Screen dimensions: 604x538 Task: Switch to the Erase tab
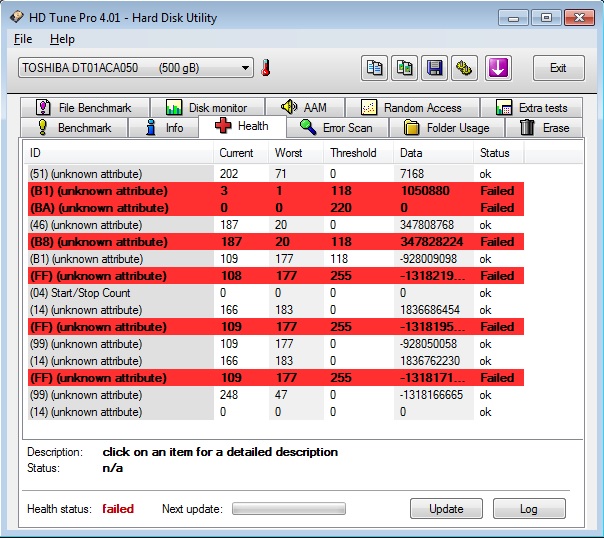pyautogui.click(x=544, y=127)
